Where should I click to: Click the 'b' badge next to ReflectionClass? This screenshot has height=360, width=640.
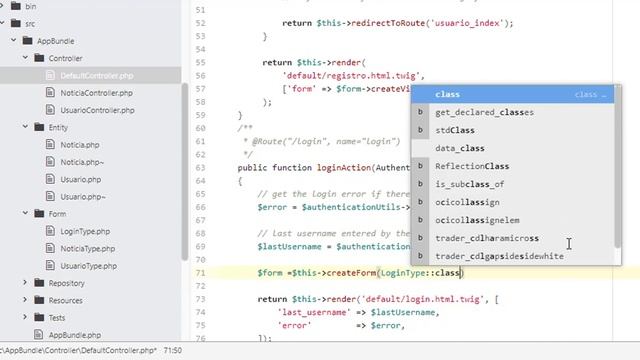tap(420, 166)
